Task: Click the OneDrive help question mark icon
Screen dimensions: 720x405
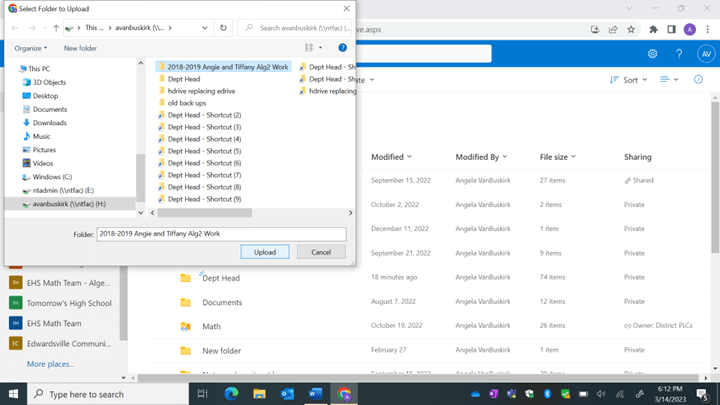Action: pos(679,54)
